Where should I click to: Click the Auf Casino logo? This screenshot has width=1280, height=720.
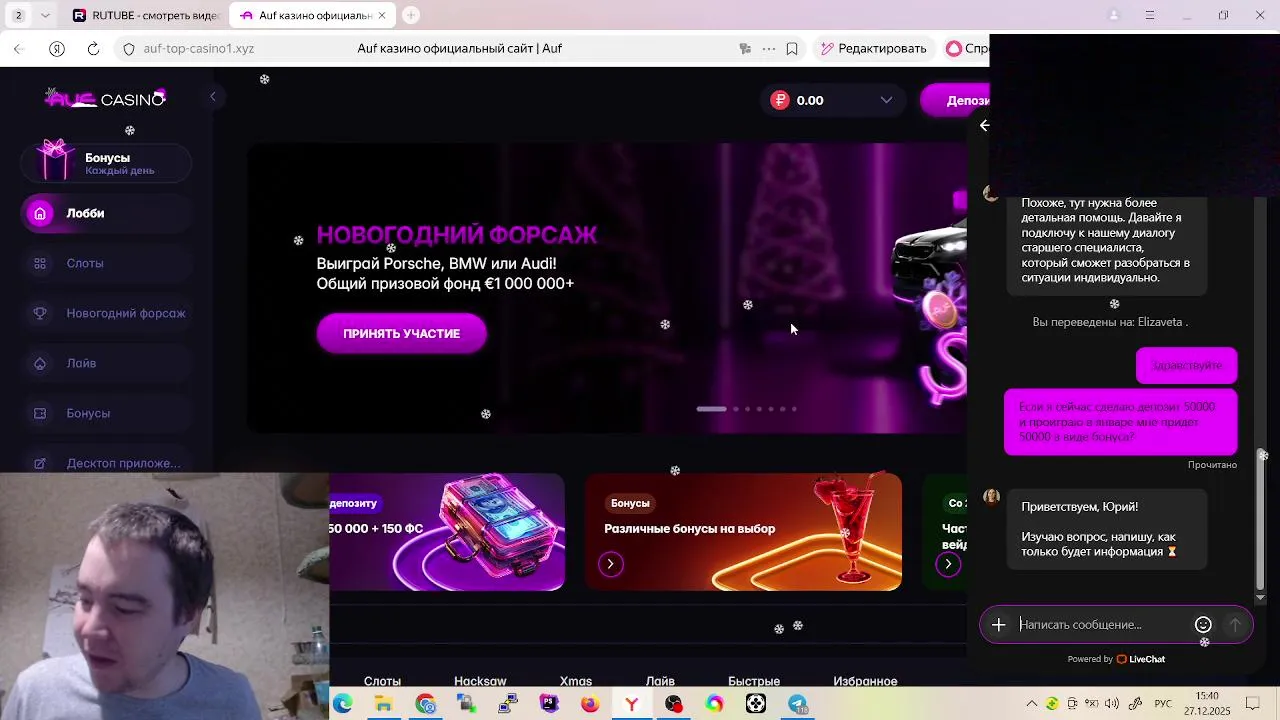106,98
